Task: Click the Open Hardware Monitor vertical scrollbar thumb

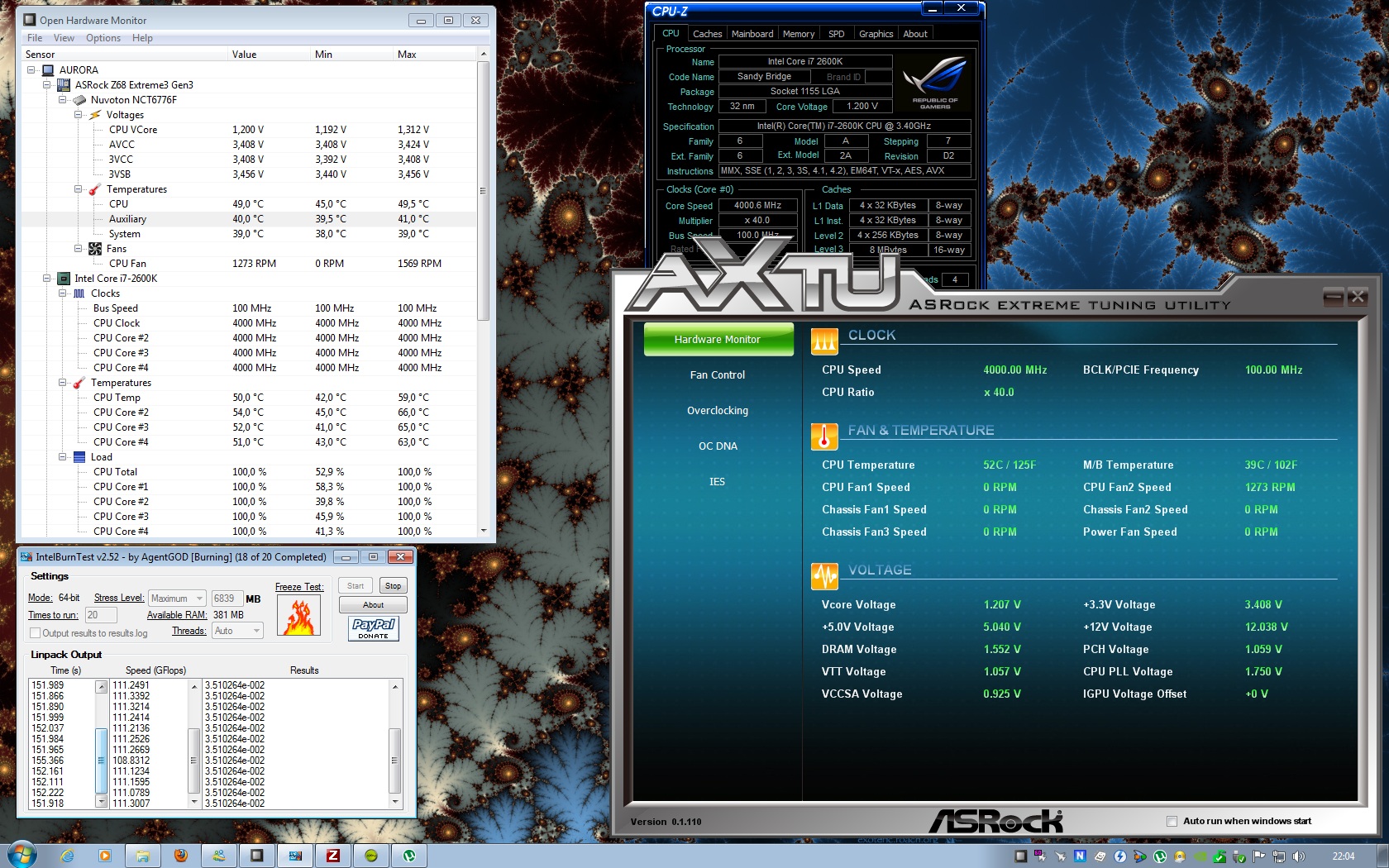Action: (x=483, y=190)
